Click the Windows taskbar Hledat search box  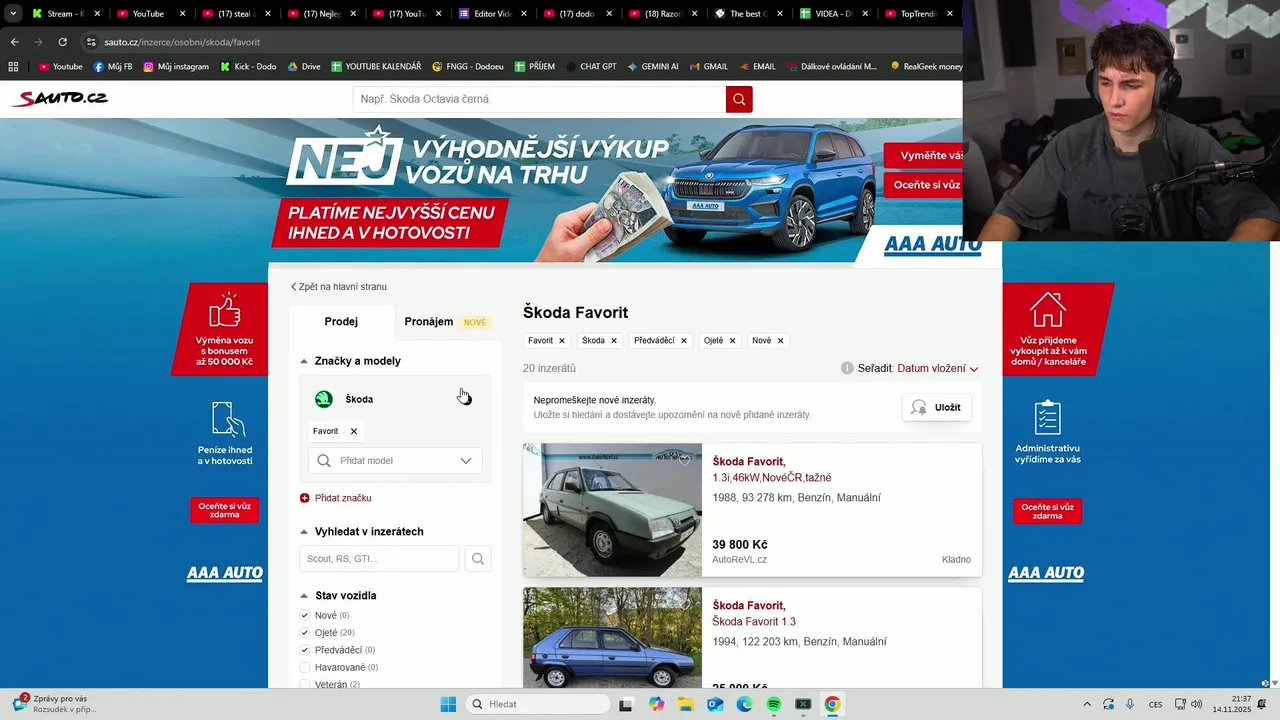[x=538, y=704]
